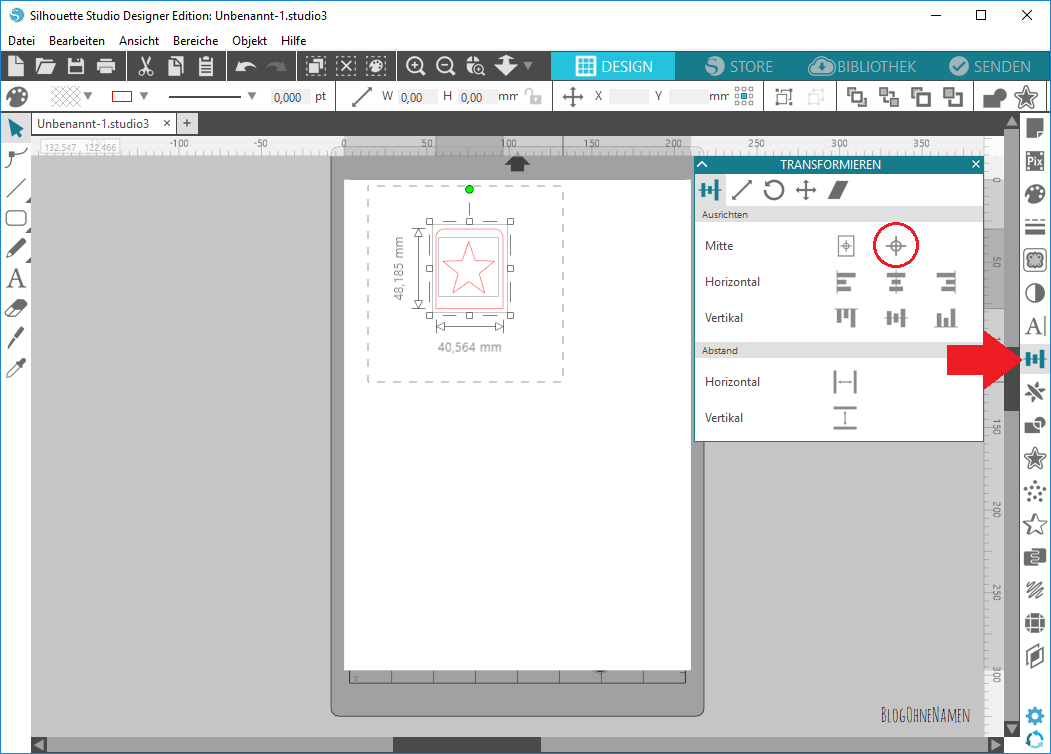Click the red line color swatch
Image resolution: width=1051 pixels, height=754 pixels.
pyautogui.click(x=122, y=97)
